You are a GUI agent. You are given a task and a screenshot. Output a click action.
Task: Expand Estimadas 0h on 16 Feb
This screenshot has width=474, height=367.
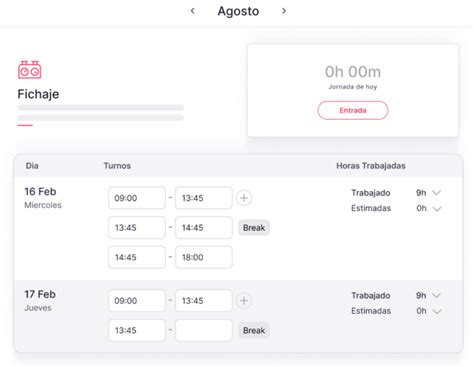click(x=437, y=209)
